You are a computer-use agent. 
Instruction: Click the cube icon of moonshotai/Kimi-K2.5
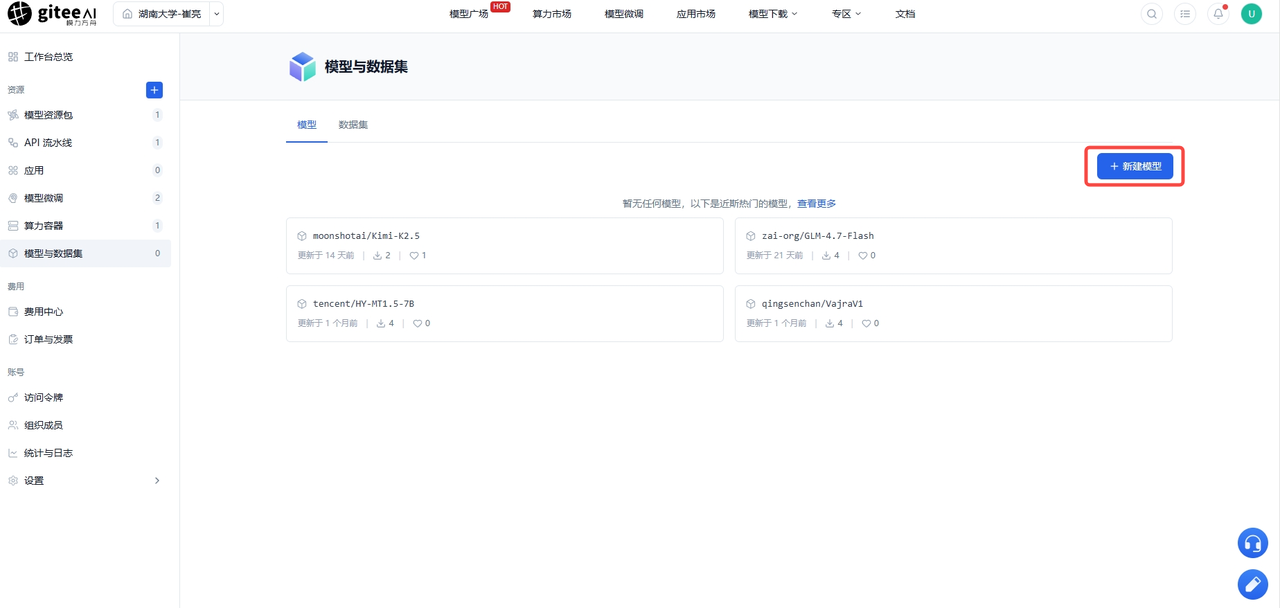coord(302,236)
